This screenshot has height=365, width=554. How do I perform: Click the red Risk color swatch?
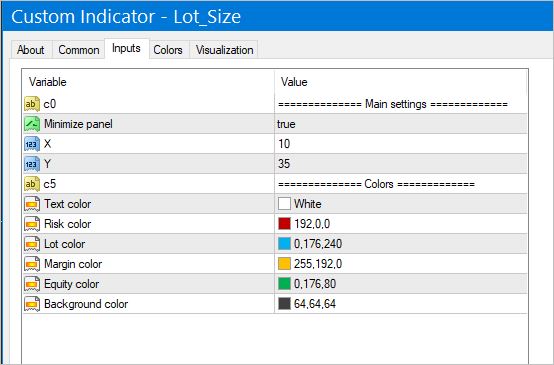point(284,224)
